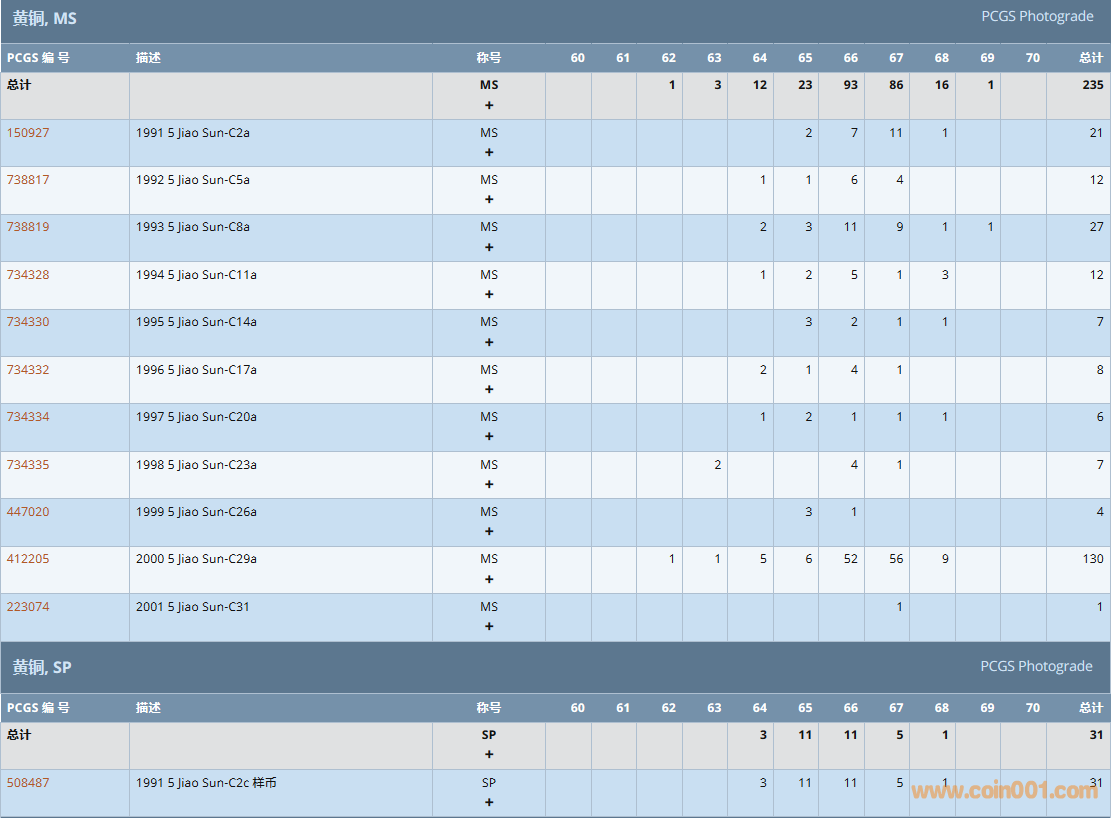This screenshot has width=1111, height=818.
Task: Click the MS66 count 52 for 2000 coin
Action: pos(850,559)
